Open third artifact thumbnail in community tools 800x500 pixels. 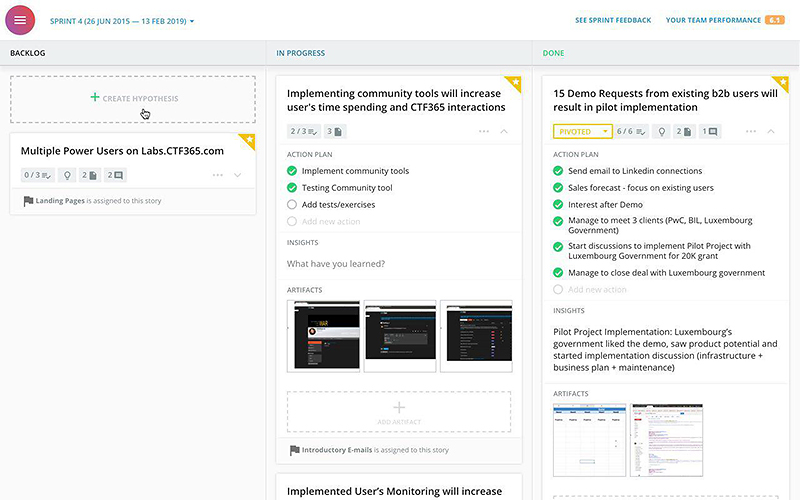(x=476, y=336)
